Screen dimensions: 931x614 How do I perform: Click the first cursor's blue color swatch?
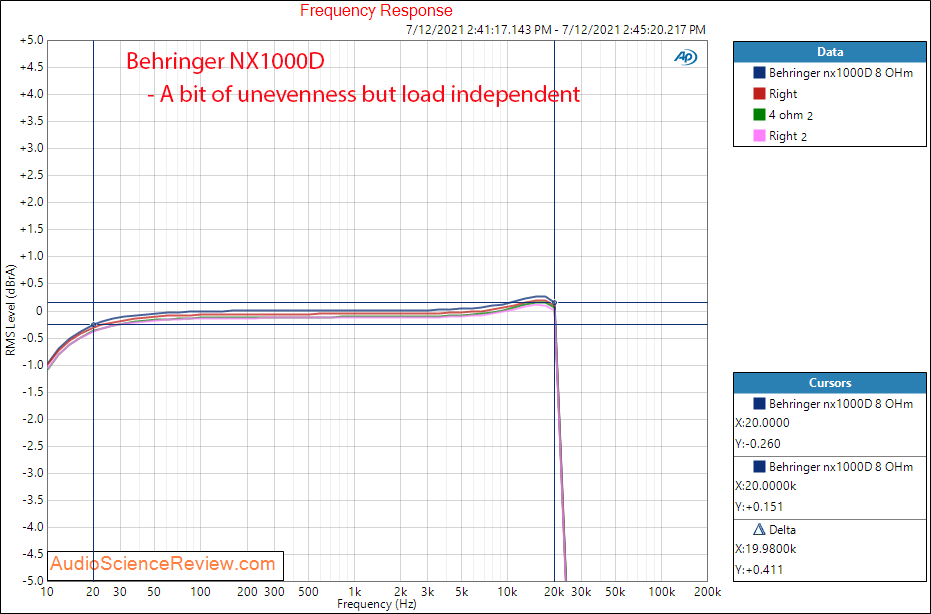[759, 404]
